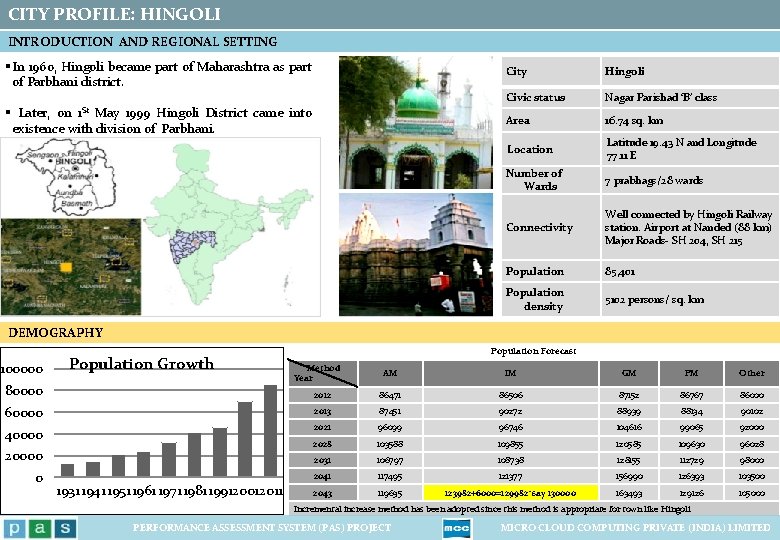Click the 'Population Forecast' table title
The width and height of the screenshot is (780, 540).
coord(533,351)
